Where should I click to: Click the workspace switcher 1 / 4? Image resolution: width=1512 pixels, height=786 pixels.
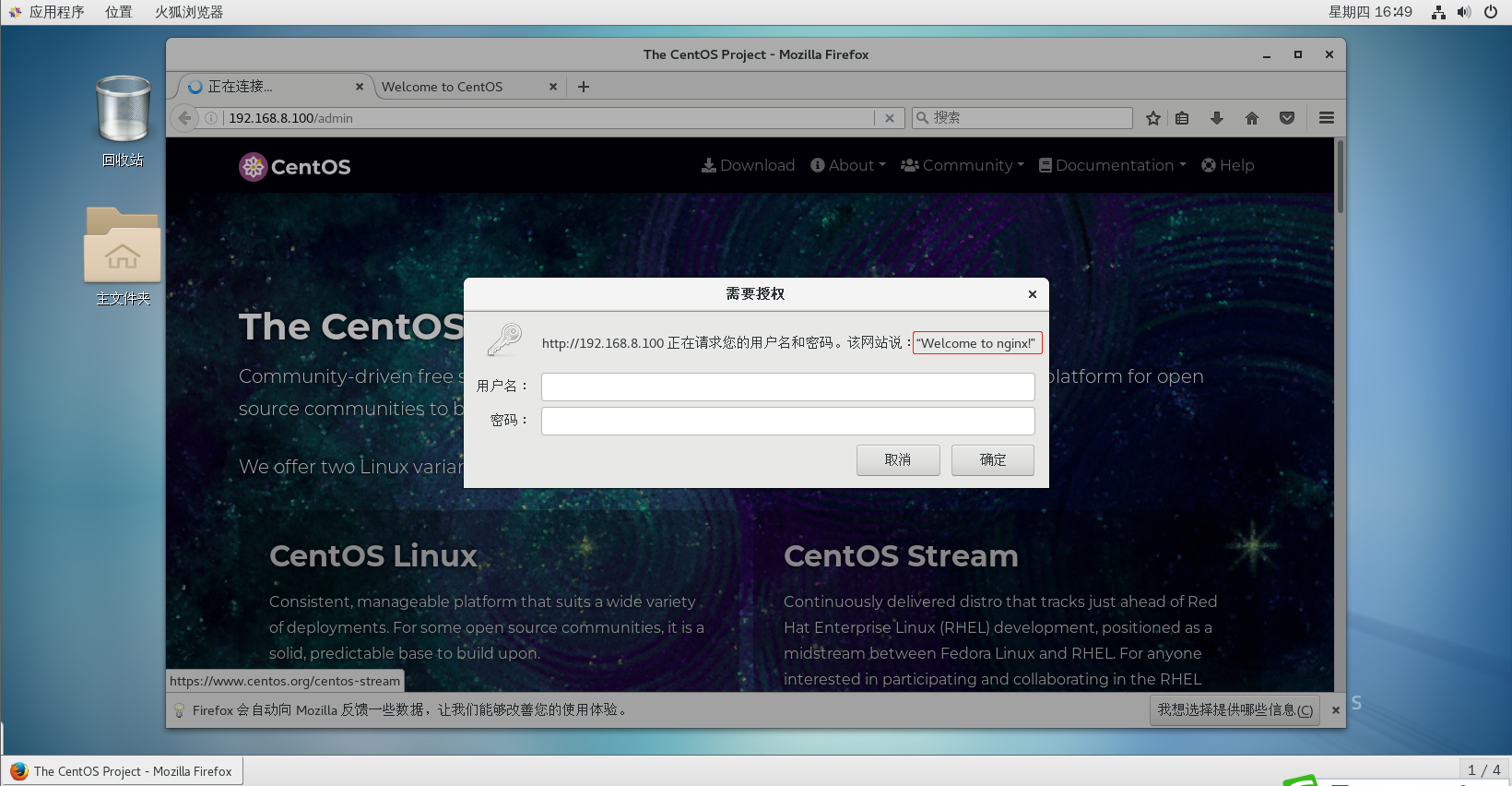1484,770
